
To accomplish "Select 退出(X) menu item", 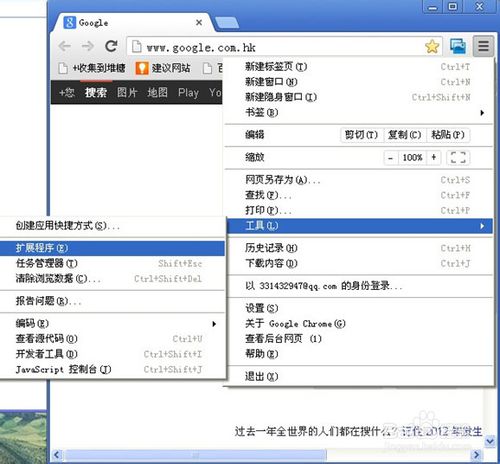I will tap(360, 377).
